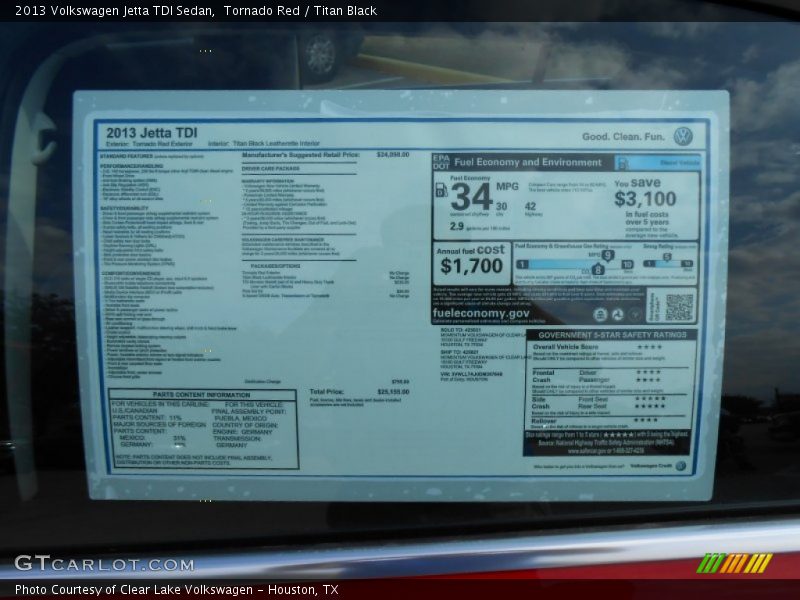Viewport: 800px width, 600px height.
Task: Click the first round seal beside fueleconomy.gov
Action: point(600,314)
